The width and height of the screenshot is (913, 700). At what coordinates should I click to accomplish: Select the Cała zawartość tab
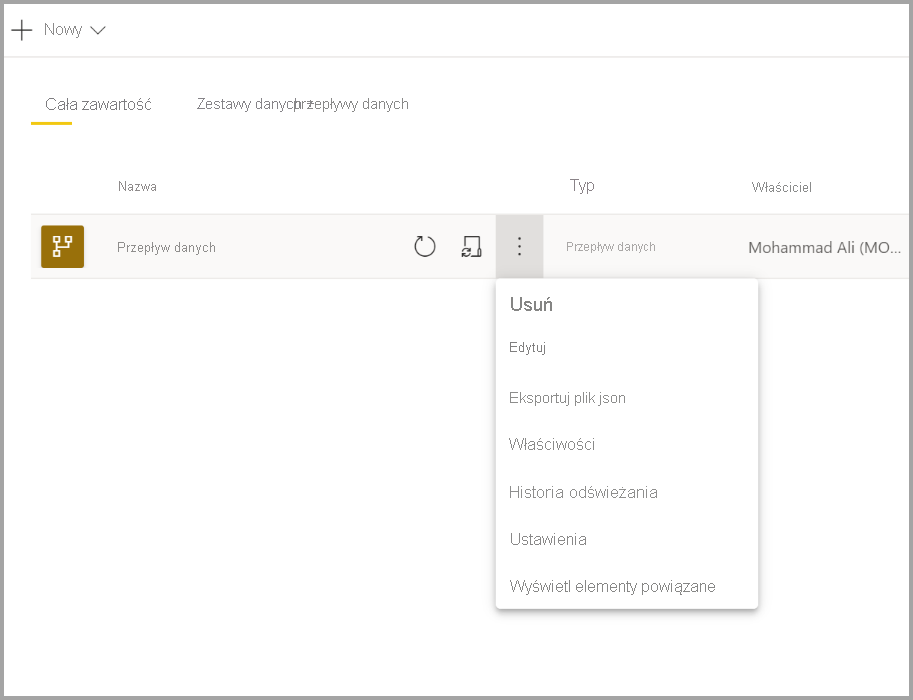(x=95, y=104)
